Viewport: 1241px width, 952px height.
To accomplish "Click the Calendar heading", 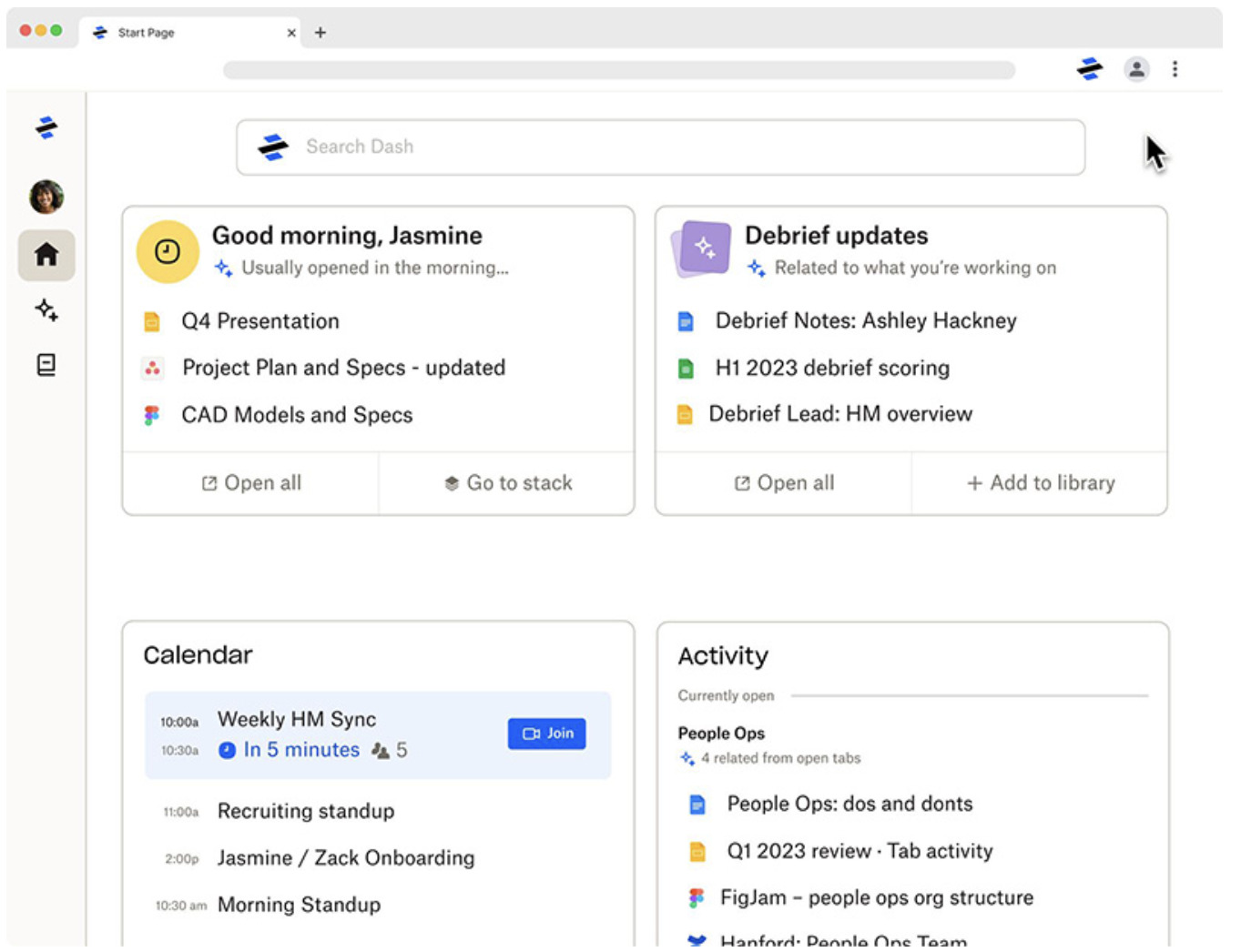I will 198,655.
